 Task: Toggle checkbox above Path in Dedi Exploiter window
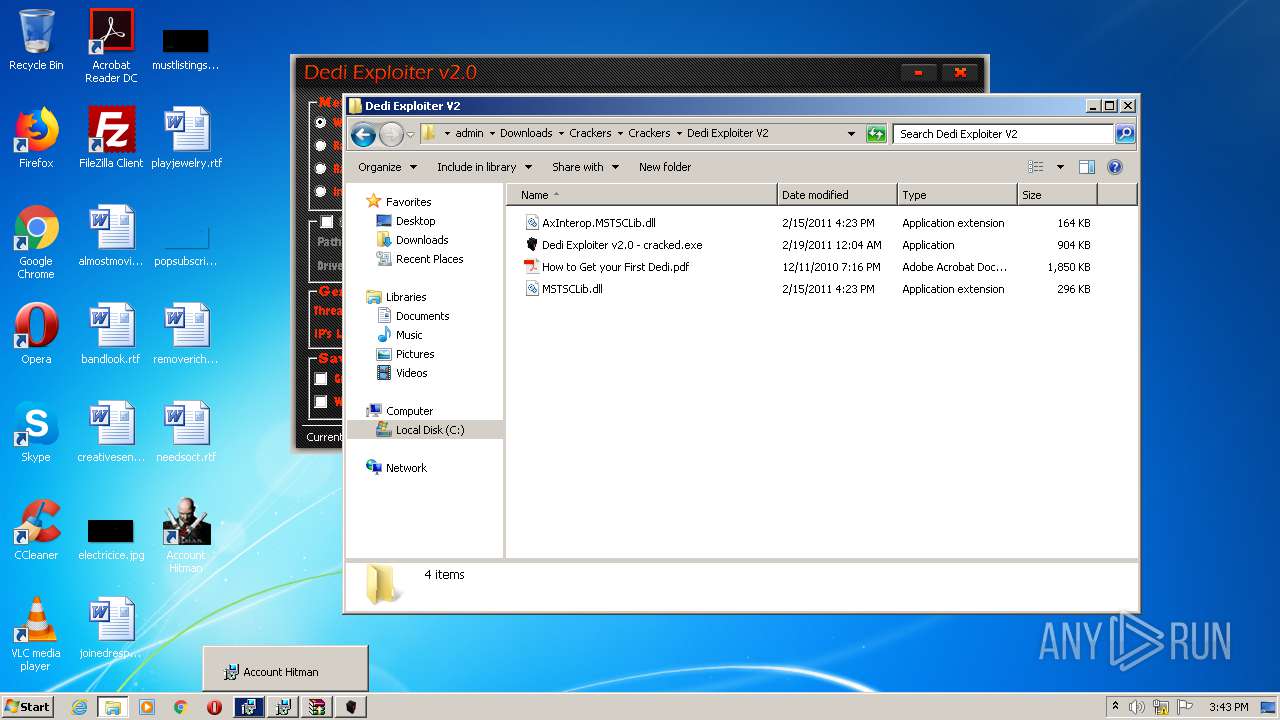(326, 222)
